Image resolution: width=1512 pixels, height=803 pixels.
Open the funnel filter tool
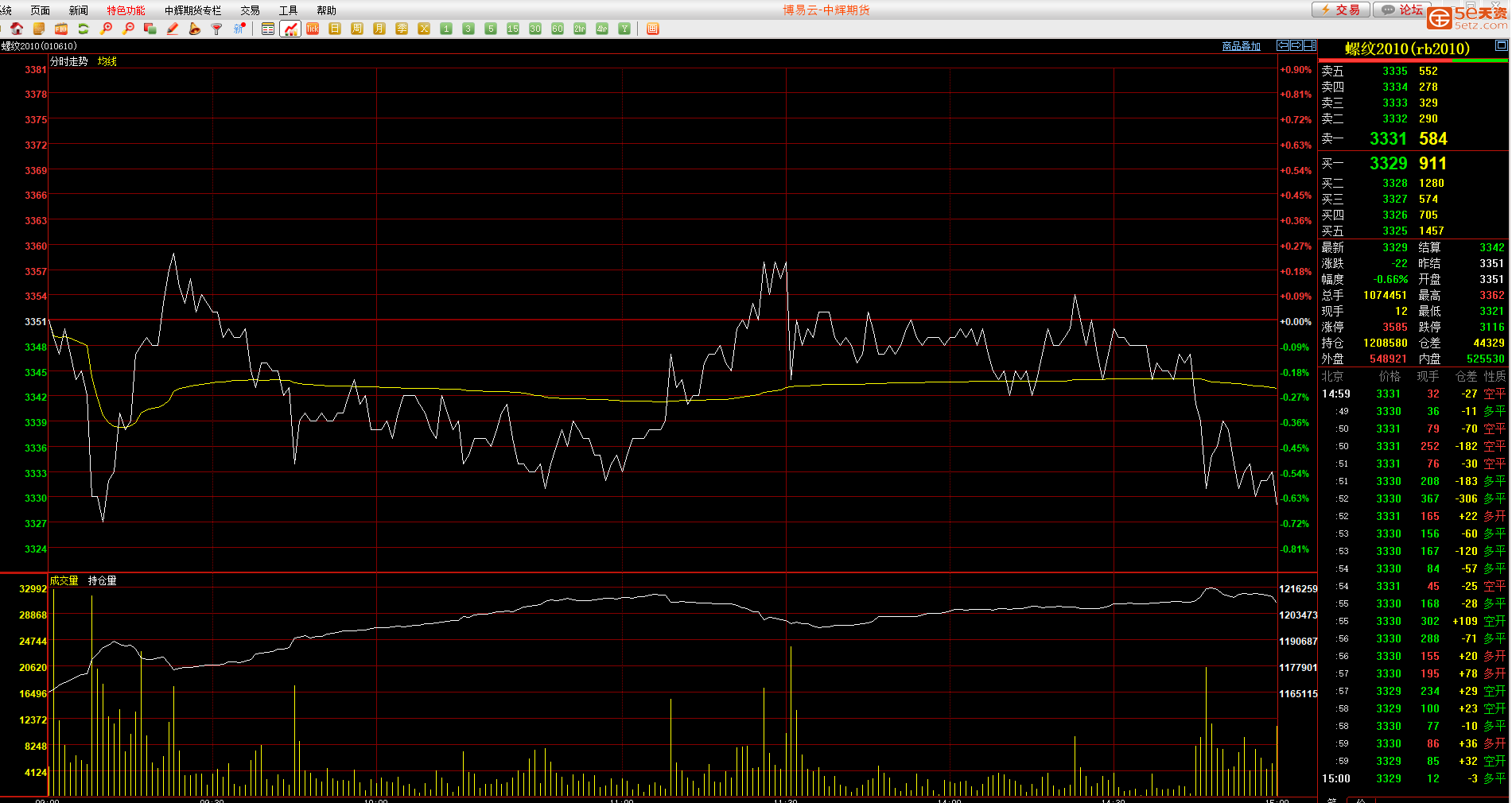216,29
